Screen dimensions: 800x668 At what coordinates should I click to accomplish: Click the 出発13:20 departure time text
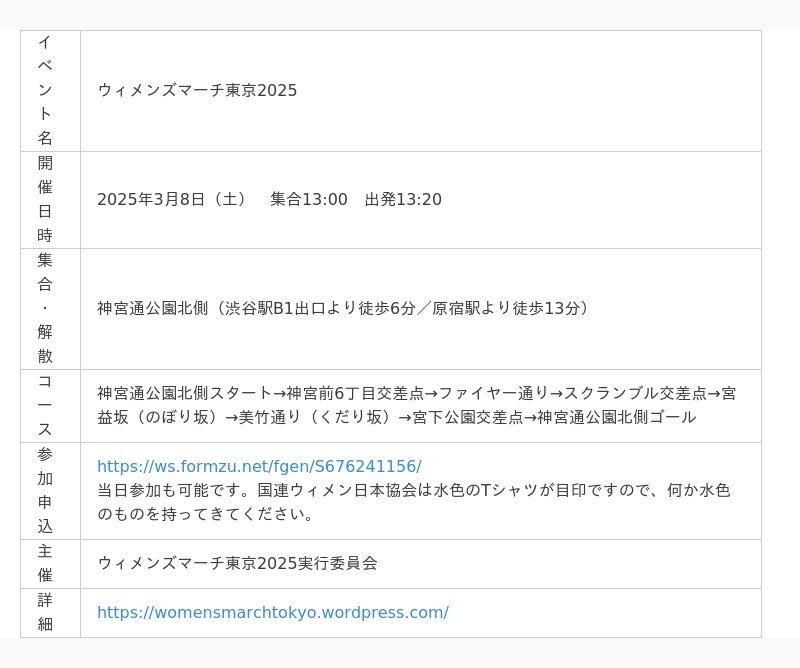403,199
